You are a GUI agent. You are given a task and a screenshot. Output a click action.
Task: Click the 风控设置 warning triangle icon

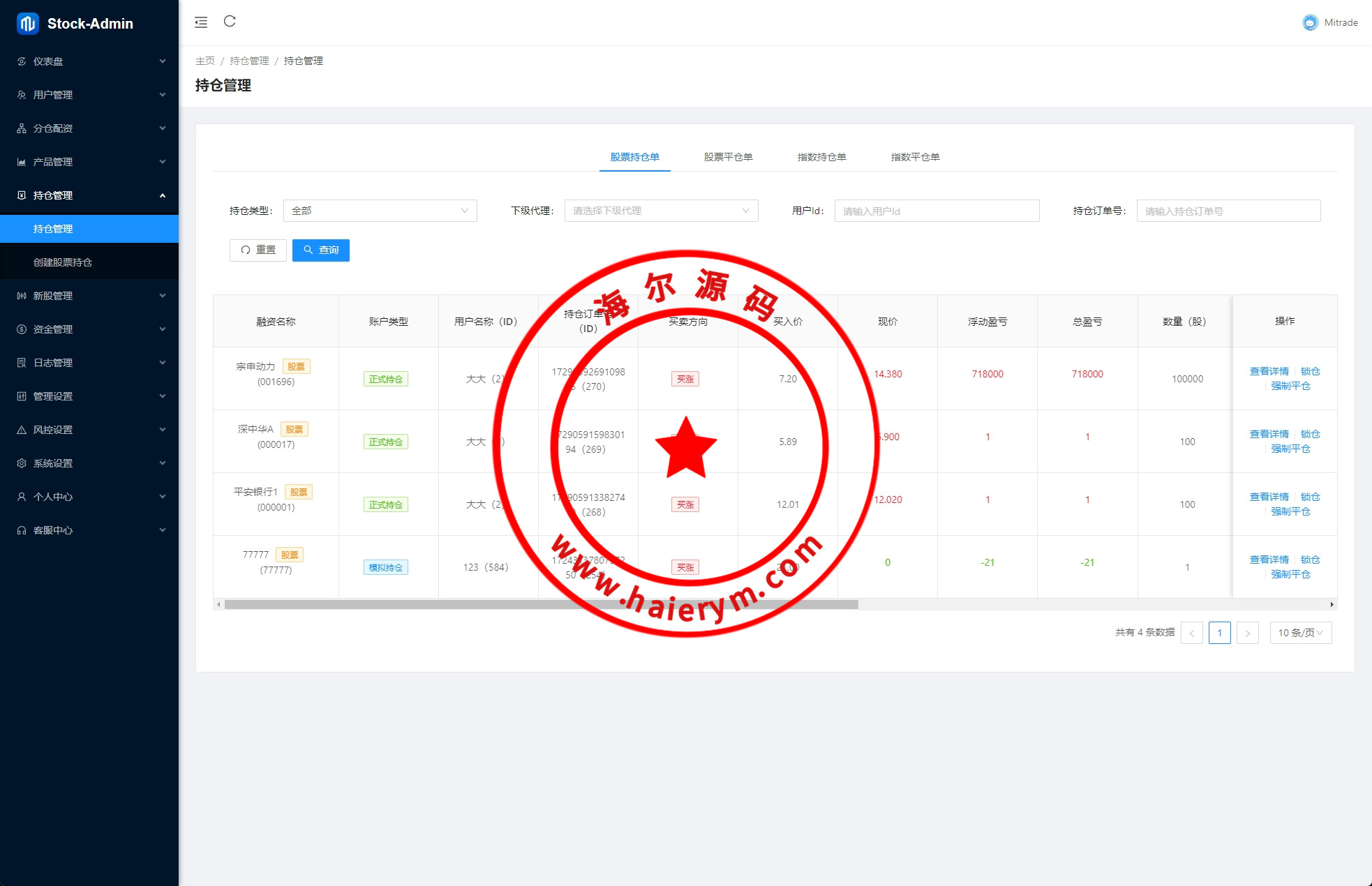(22, 430)
